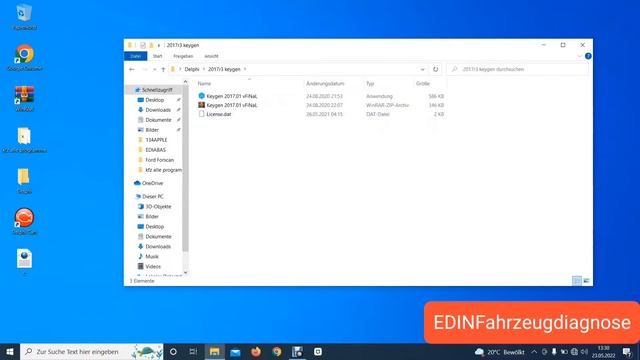Select the WinRAR desktop shortcut
This screenshot has width=640, height=360.
(24, 98)
